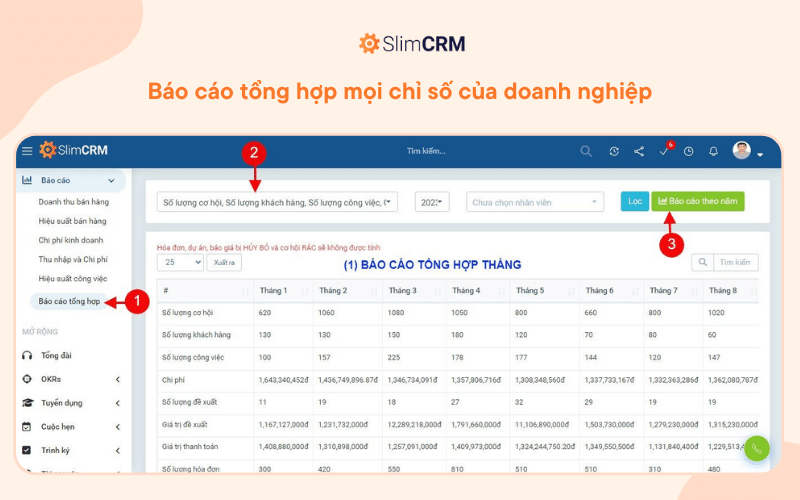Open the Chưa chọn nhân viên dropdown
Viewport: 800px width, 500px height.
[535, 203]
